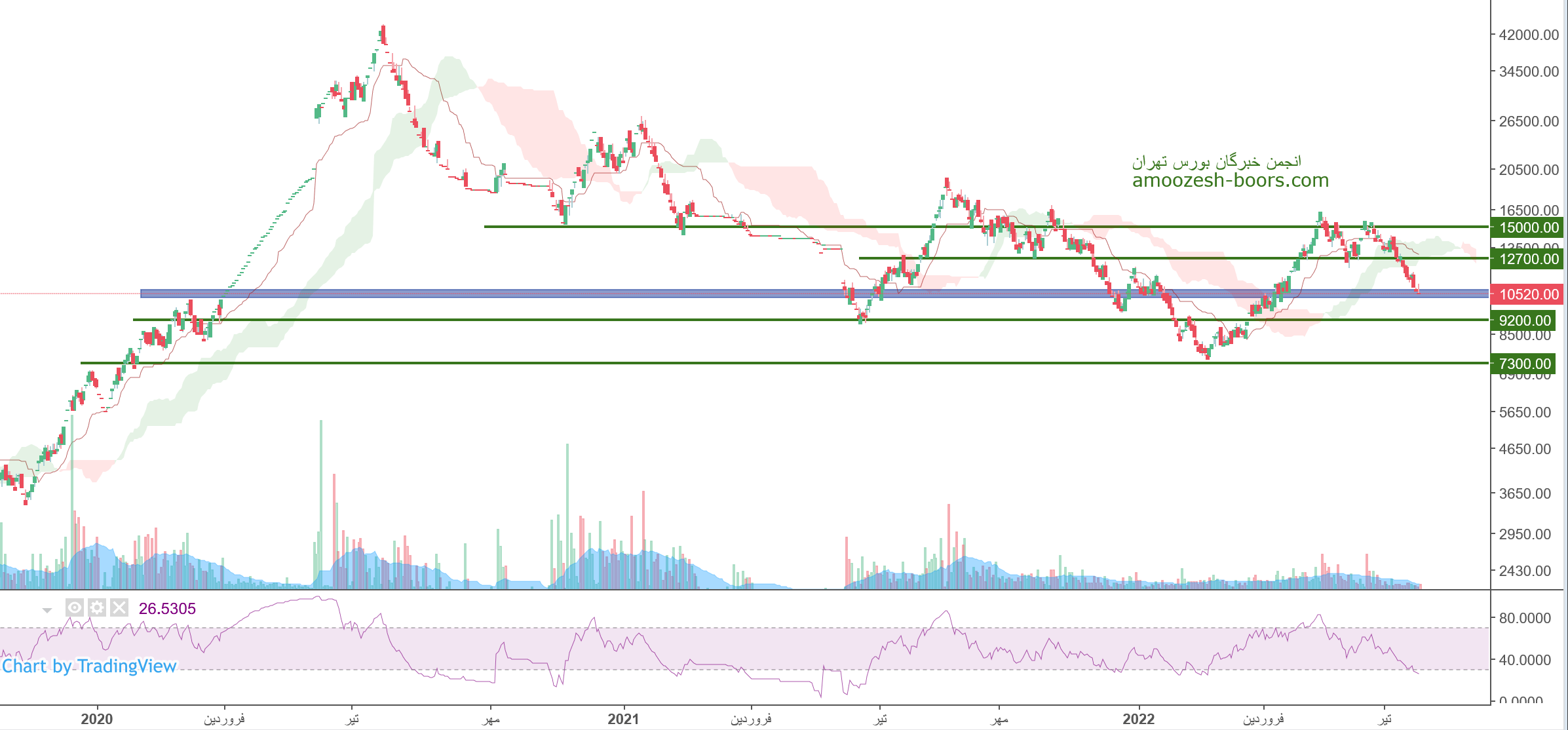Click the 2021 label on time axis
The image size is (1568, 730).
click(x=623, y=719)
